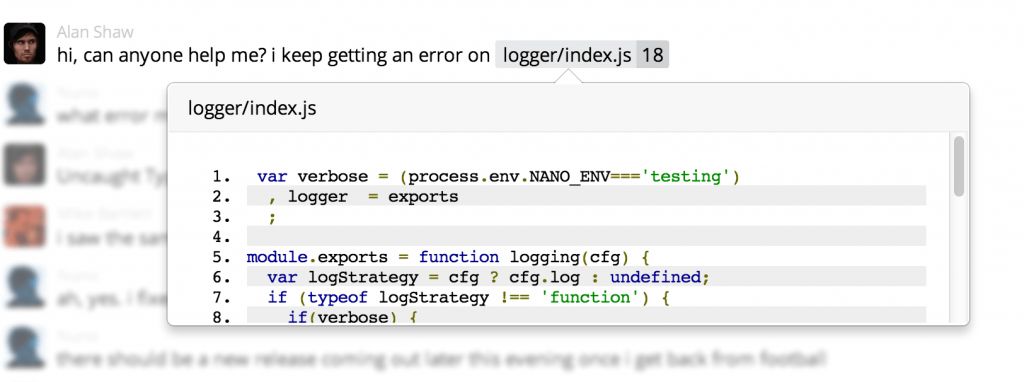Click code line 7 typeof check
The height and width of the screenshot is (382, 1024).
click(x=469, y=298)
